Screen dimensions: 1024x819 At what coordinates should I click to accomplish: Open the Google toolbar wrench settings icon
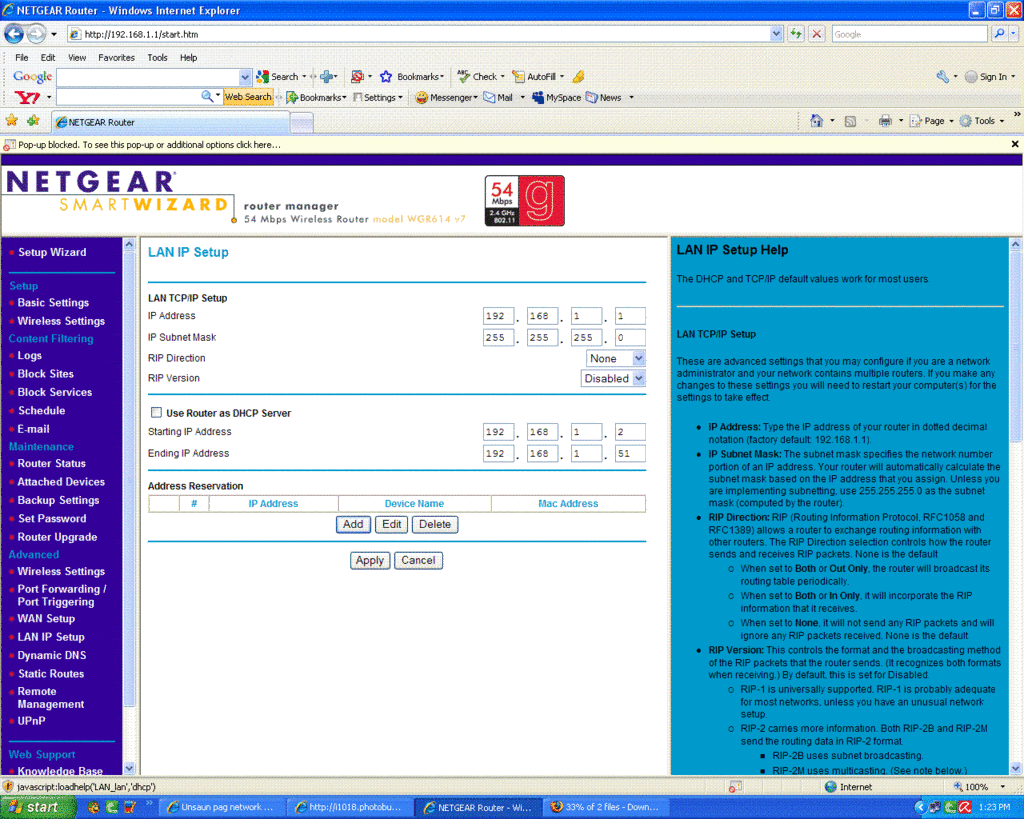tap(942, 76)
